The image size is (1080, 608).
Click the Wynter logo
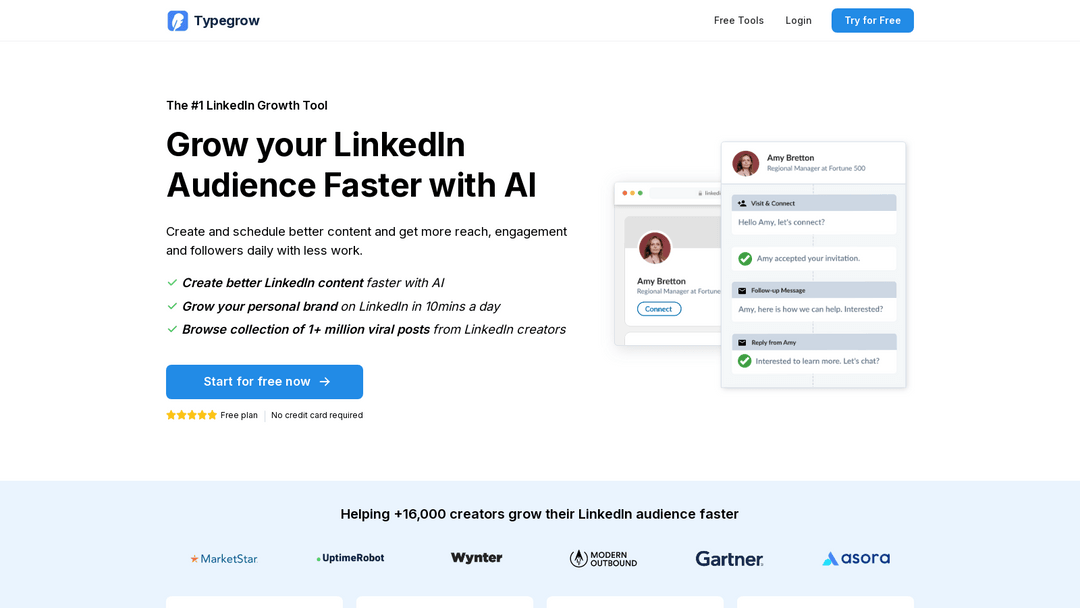pyautogui.click(x=477, y=558)
